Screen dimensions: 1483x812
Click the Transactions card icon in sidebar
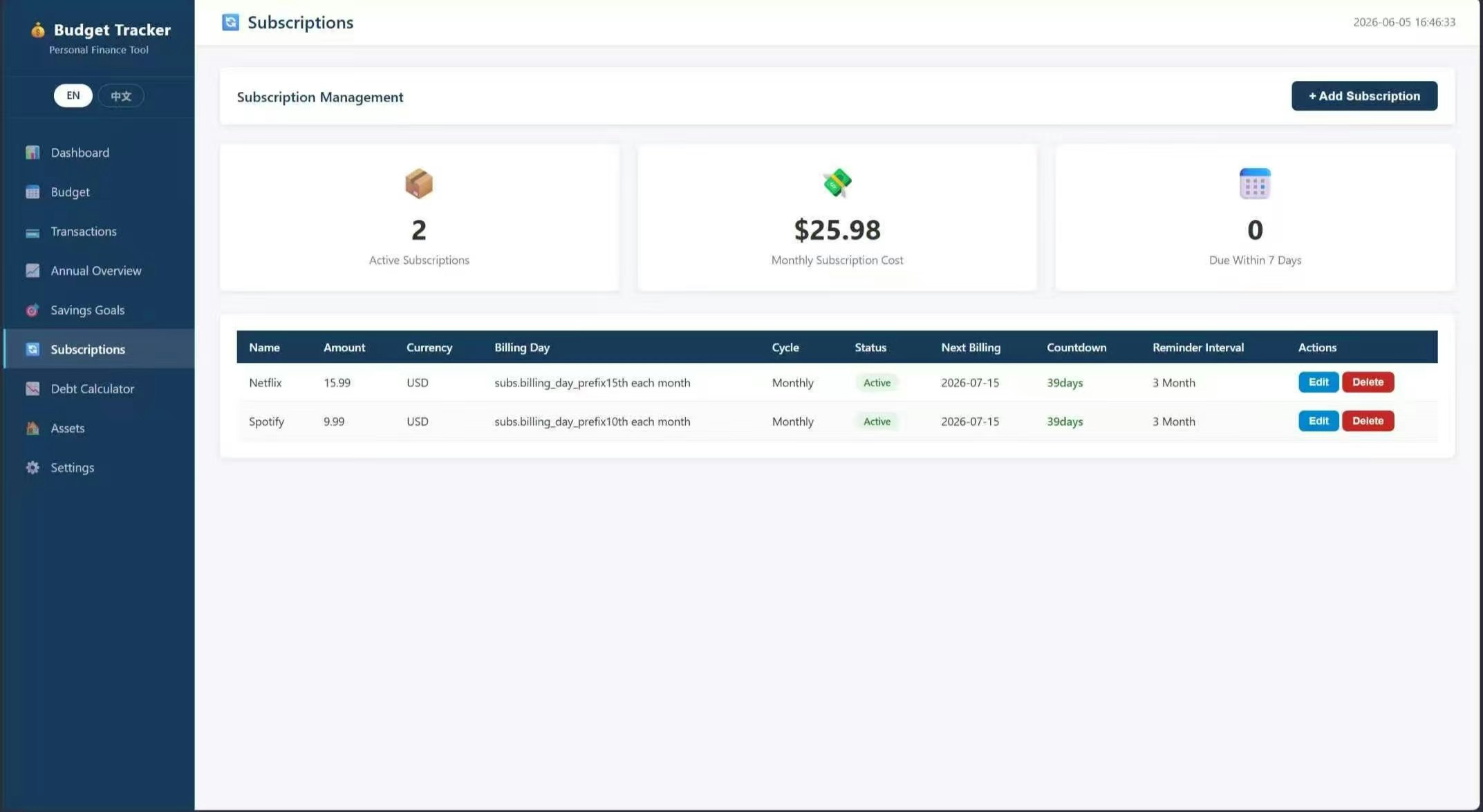(x=32, y=232)
